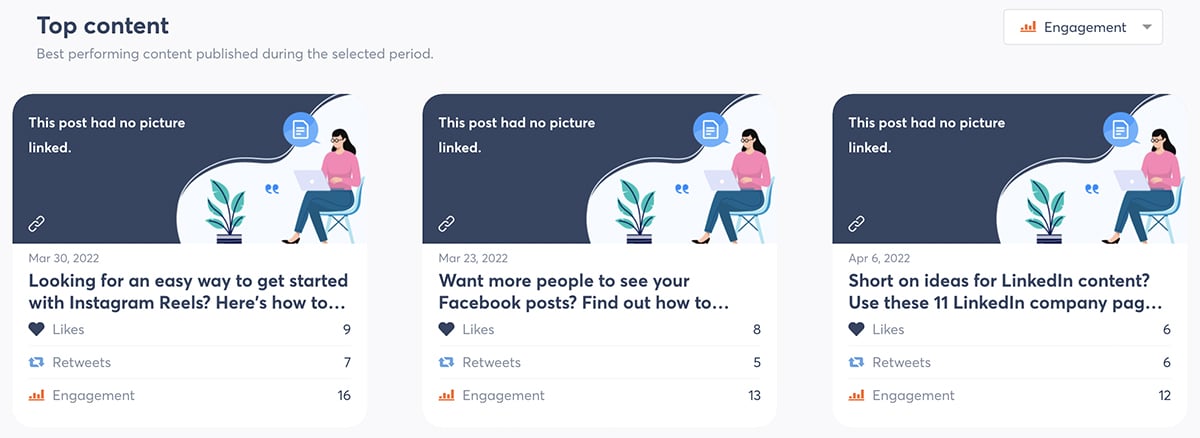Viewport: 1200px width, 438px height.
Task: Click the Top content heading
Action: click(103, 26)
